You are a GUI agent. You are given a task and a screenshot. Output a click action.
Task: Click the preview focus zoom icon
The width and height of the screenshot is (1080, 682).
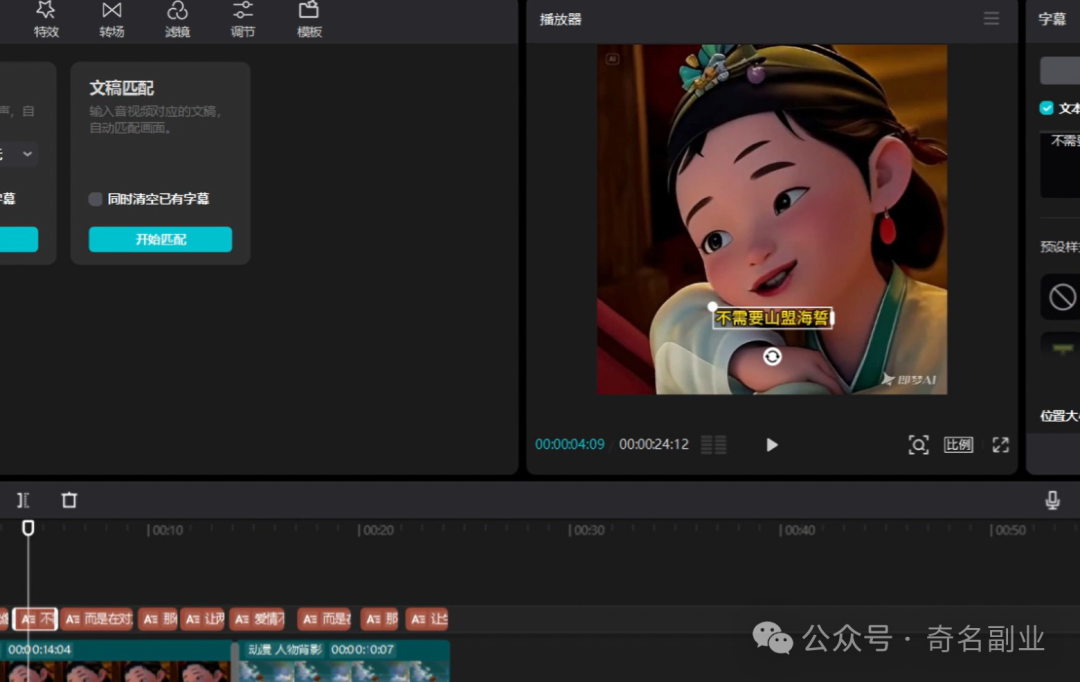coord(918,445)
